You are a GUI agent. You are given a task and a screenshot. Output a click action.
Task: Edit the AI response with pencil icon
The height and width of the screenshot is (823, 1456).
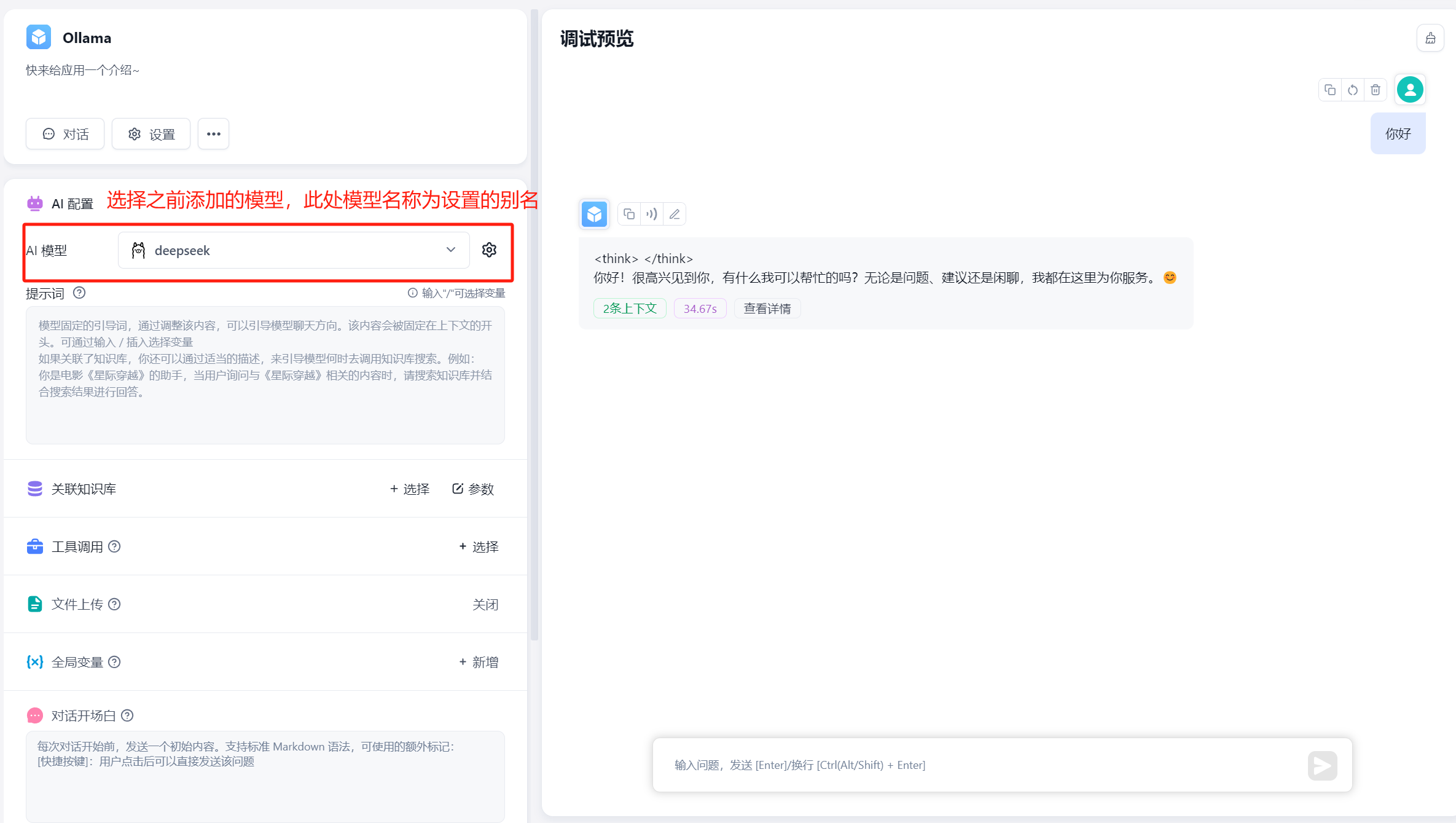(x=675, y=214)
